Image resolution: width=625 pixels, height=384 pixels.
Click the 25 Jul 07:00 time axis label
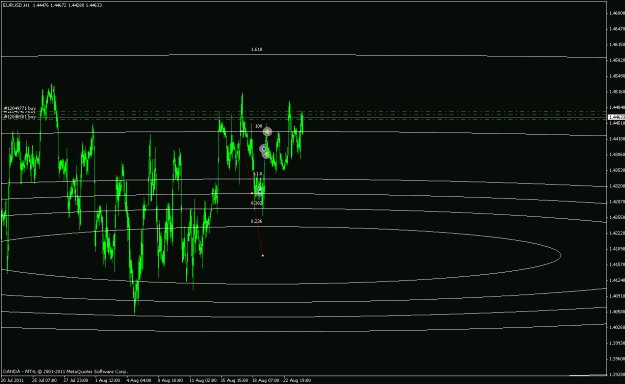click(x=45, y=380)
